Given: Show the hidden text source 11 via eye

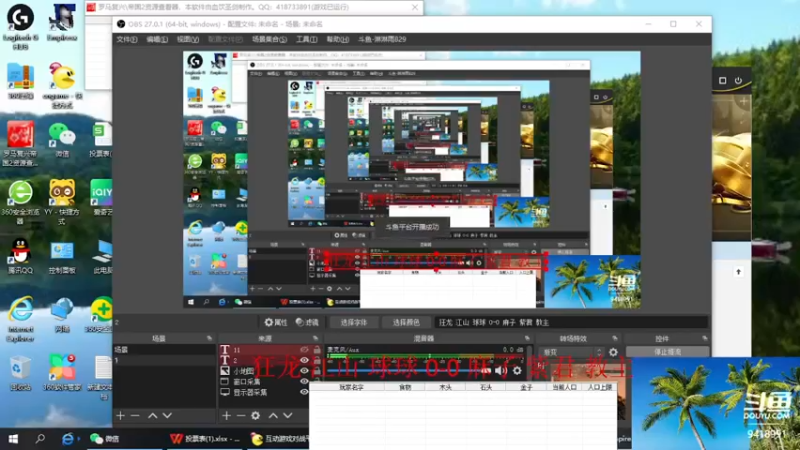Looking at the screenshot, I should tap(305, 349).
